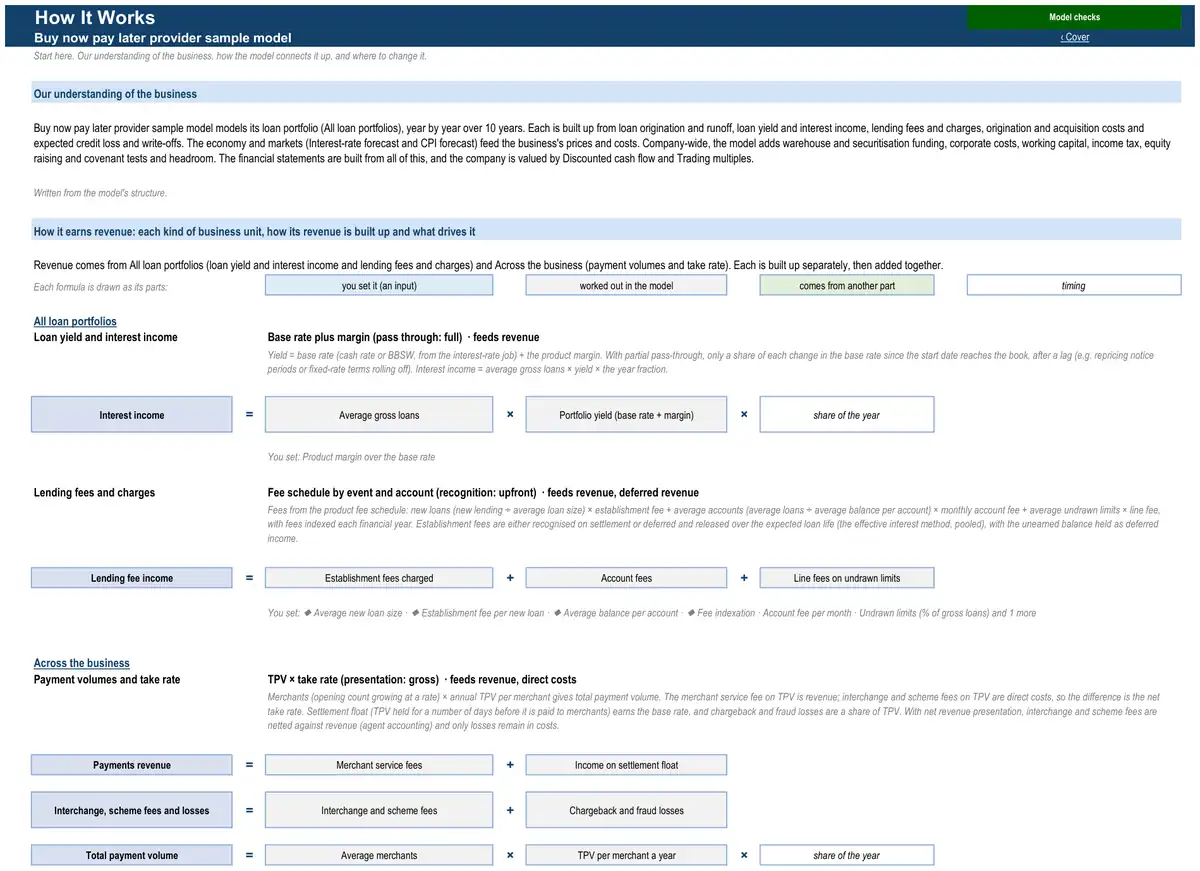Select the Account fees box
The image size is (1200, 871).
coord(626,578)
